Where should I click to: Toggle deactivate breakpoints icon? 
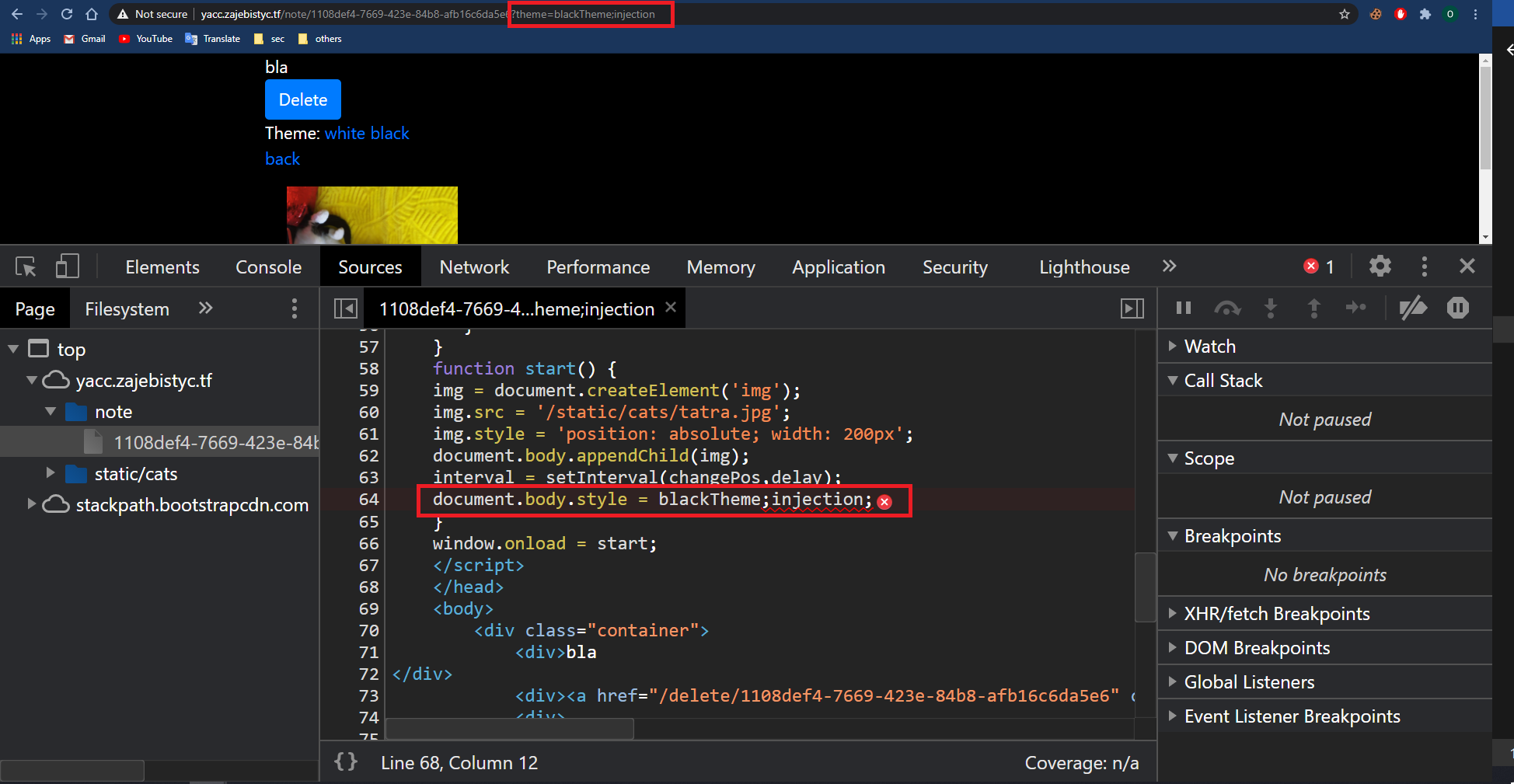[1413, 308]
